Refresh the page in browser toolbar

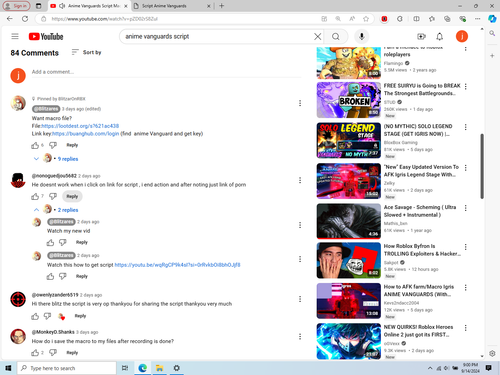[x=25, y=19]
